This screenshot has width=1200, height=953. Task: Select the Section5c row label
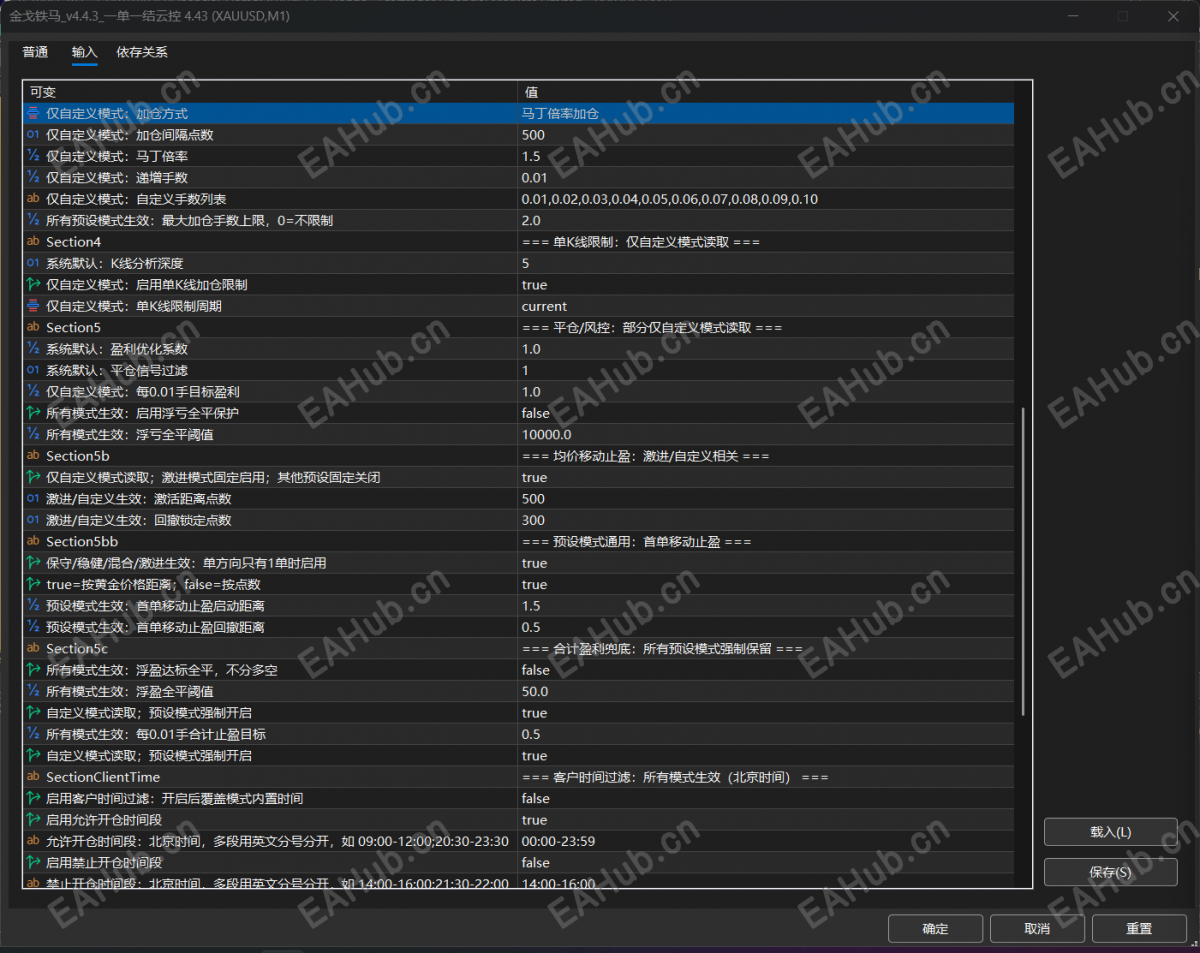tap(77, 649)
